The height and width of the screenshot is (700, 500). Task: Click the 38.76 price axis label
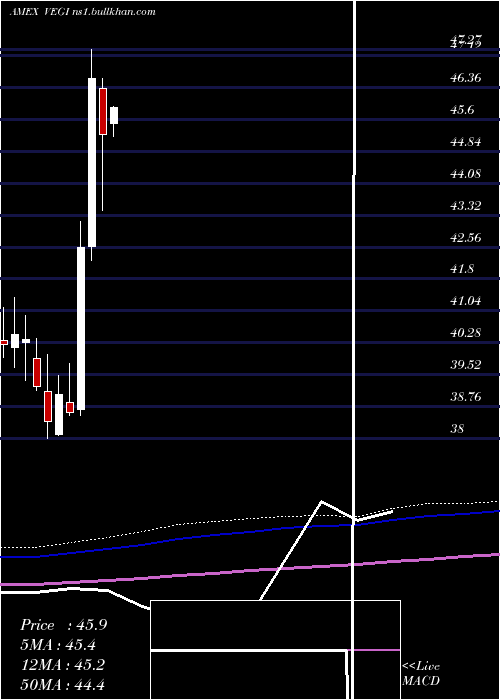[466, 397]
